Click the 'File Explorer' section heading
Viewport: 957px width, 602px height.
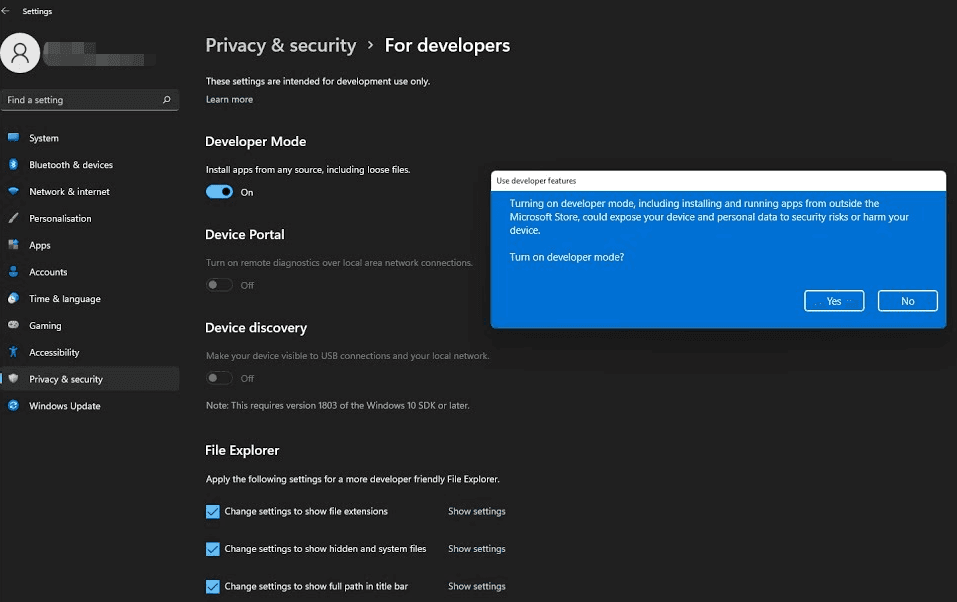(x=242, y=451)
